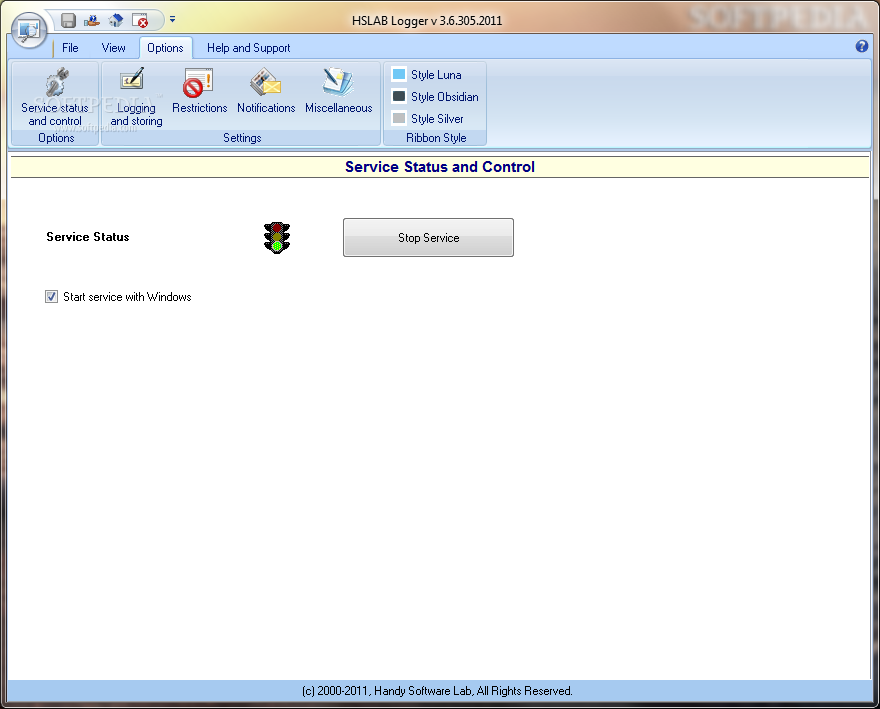The height and width of the screenshot is (709, 880).
Task: Uncheck Start service with Windows
Action: coord(51,296)
